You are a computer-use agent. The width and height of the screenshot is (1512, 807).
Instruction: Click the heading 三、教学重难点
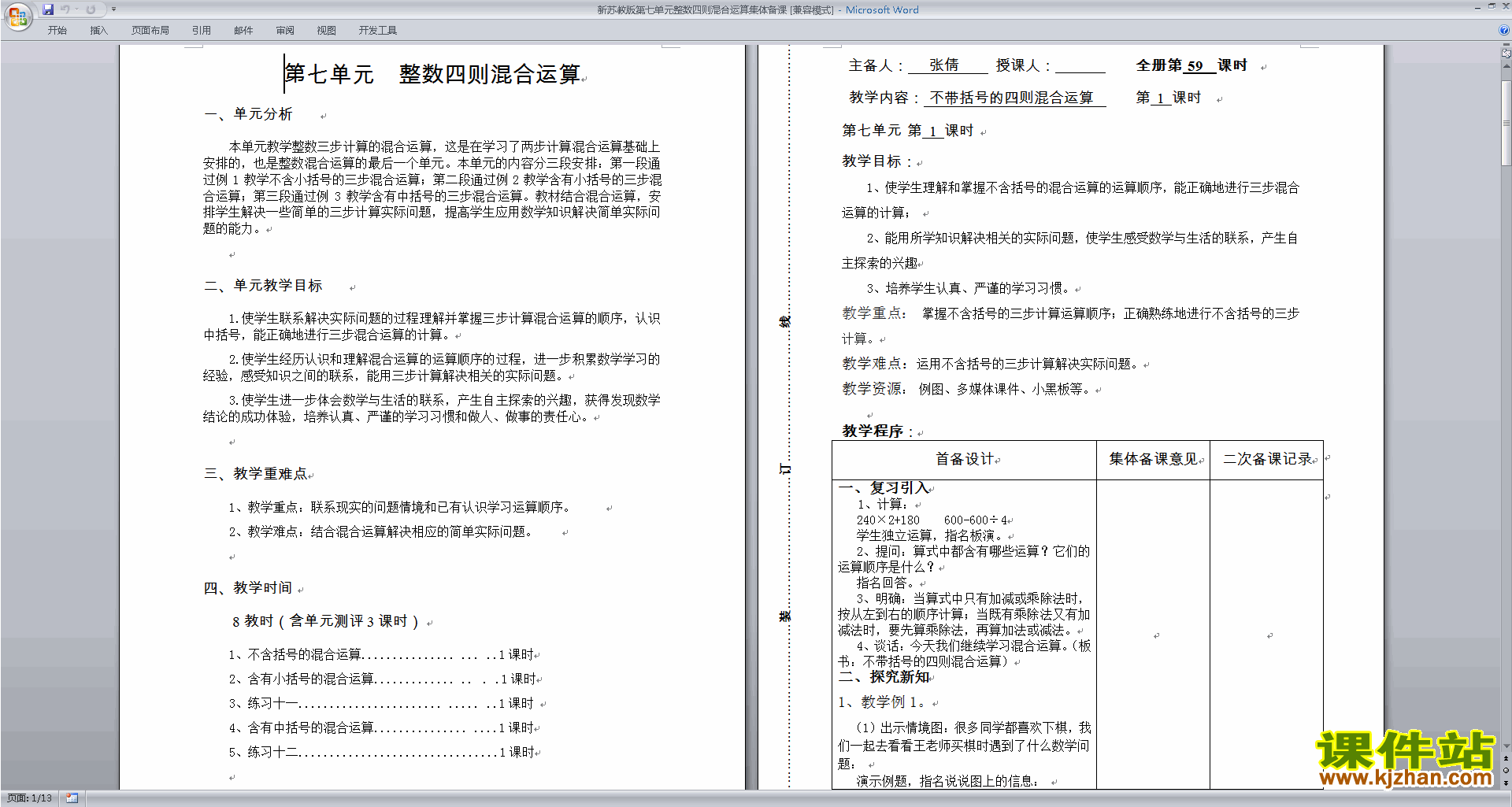coord(255,474)
